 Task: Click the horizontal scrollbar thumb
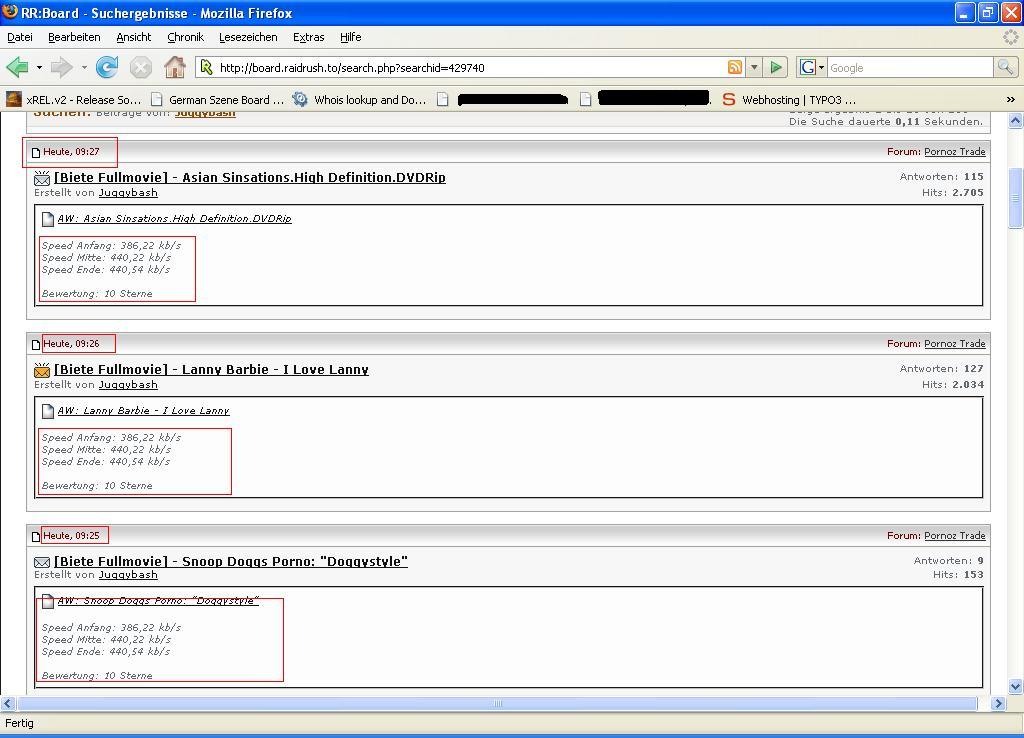click(x=498, y=703)
